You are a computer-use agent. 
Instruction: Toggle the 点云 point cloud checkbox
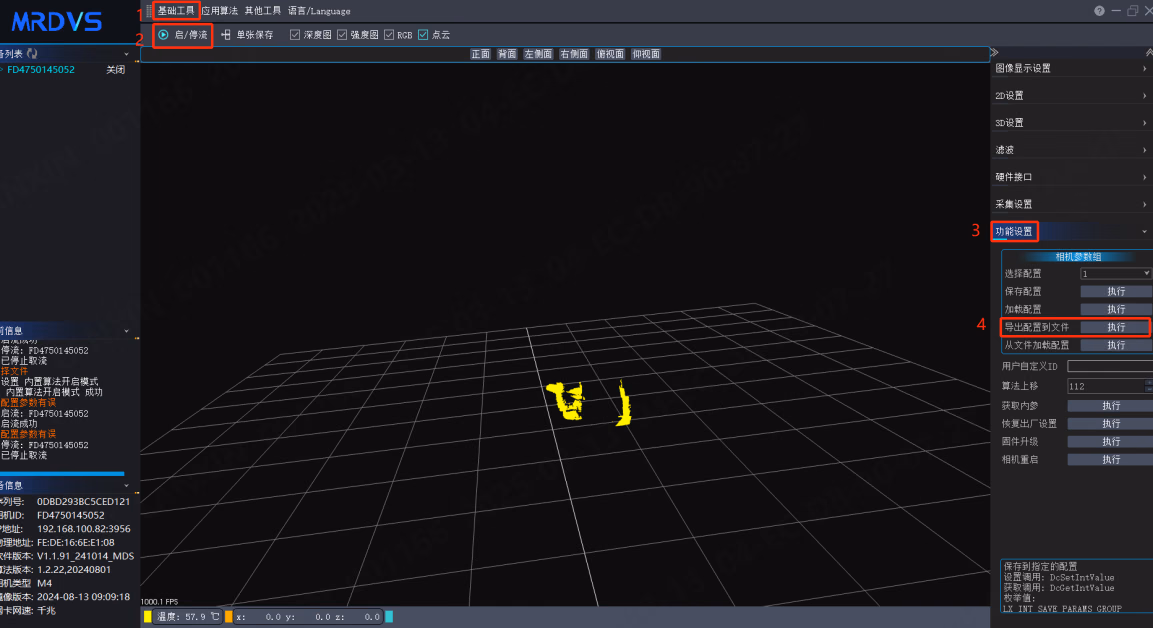[423, 35]
